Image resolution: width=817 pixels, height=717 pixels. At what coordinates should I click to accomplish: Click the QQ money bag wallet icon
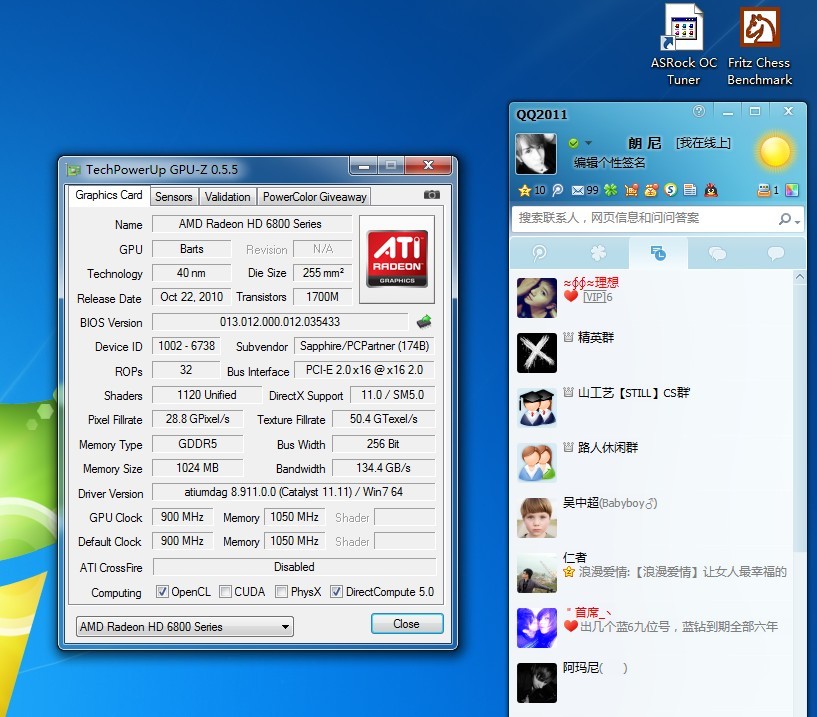pos(651,190)
